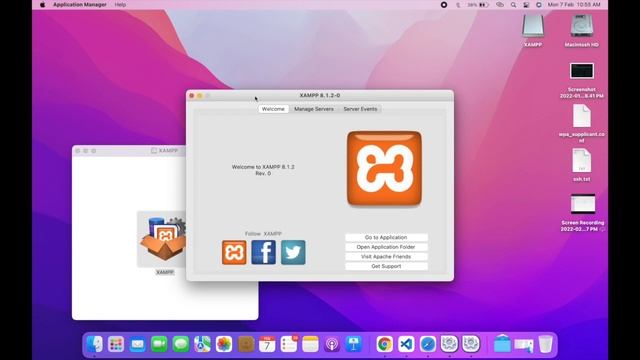Image resolution: width=640 pixels, height=360 pixels.
Task: Open Spotlight search magnifier icon
Action: click(513, 5)
